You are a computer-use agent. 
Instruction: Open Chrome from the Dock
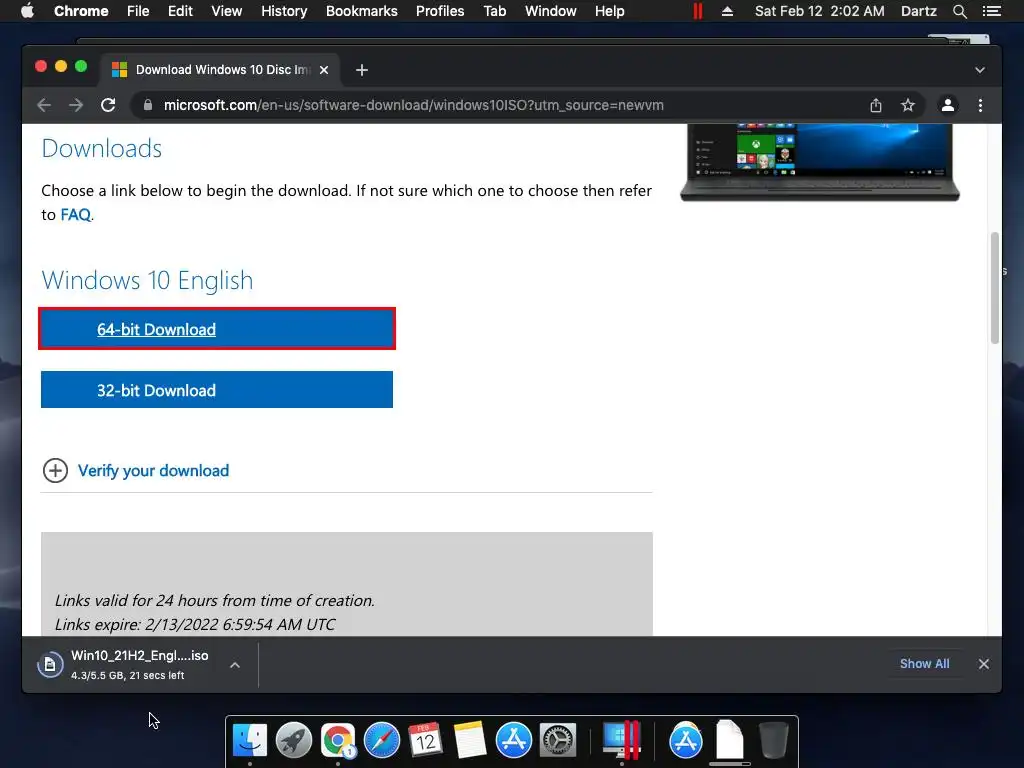pyautogui.click(x=338, y=741)
